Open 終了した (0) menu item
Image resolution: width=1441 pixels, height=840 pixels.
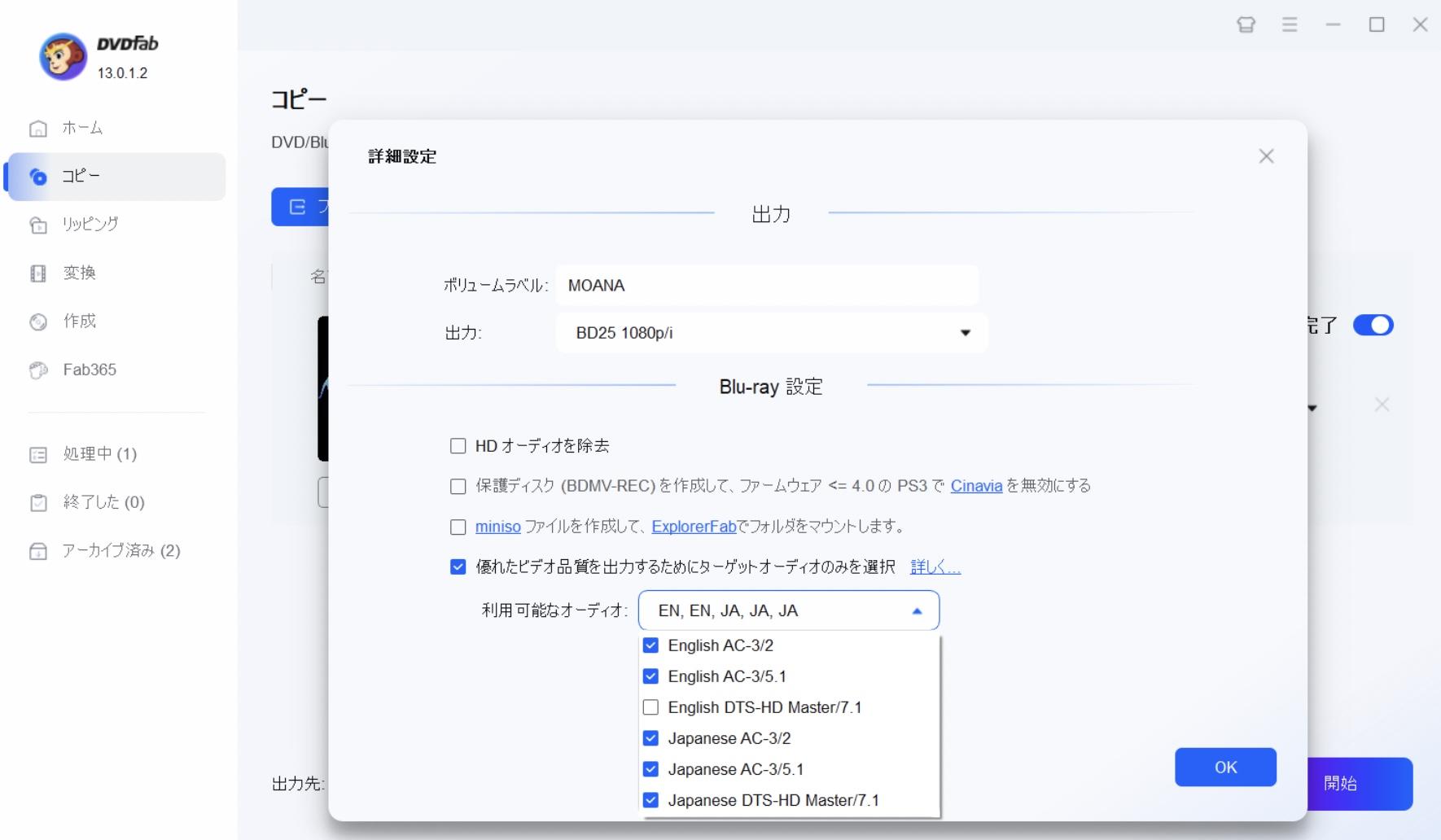pyautogui.click(x=104, y=503)
